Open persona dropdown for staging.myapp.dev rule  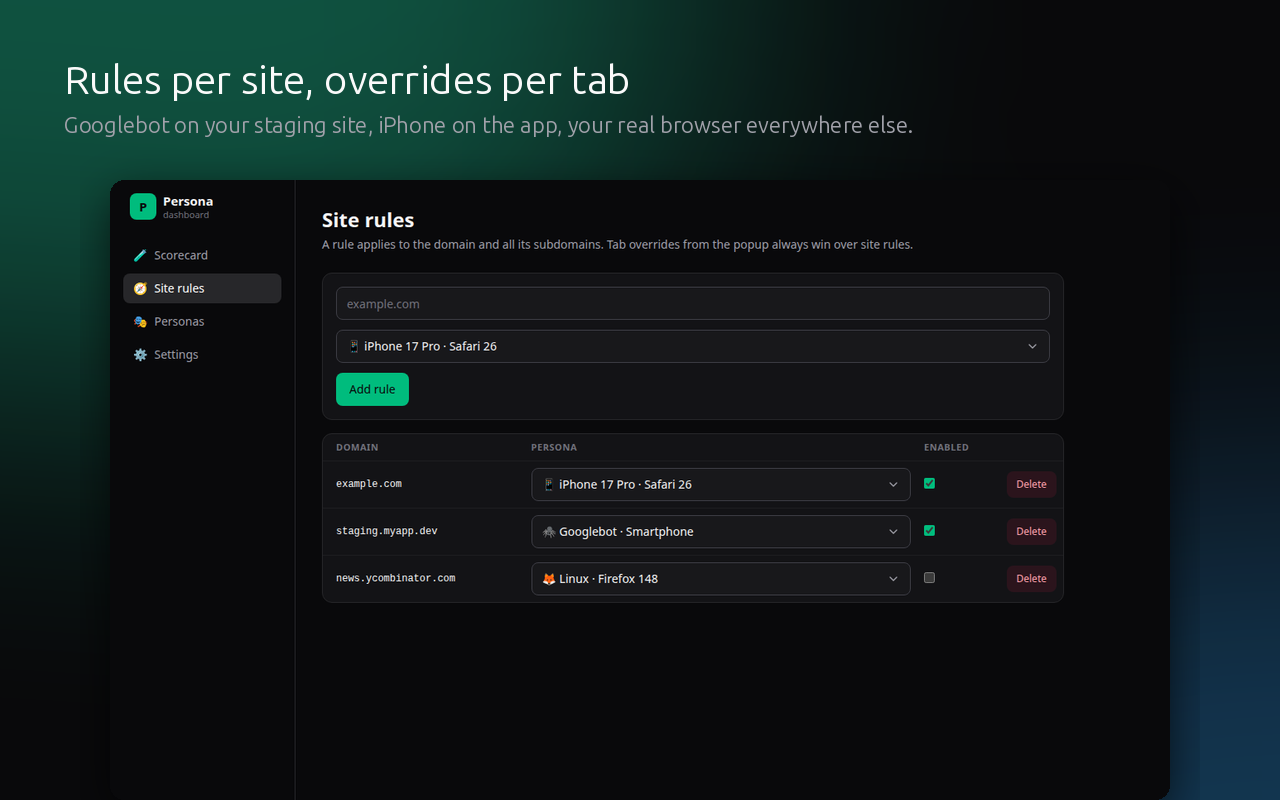click(x=721, y=531)
